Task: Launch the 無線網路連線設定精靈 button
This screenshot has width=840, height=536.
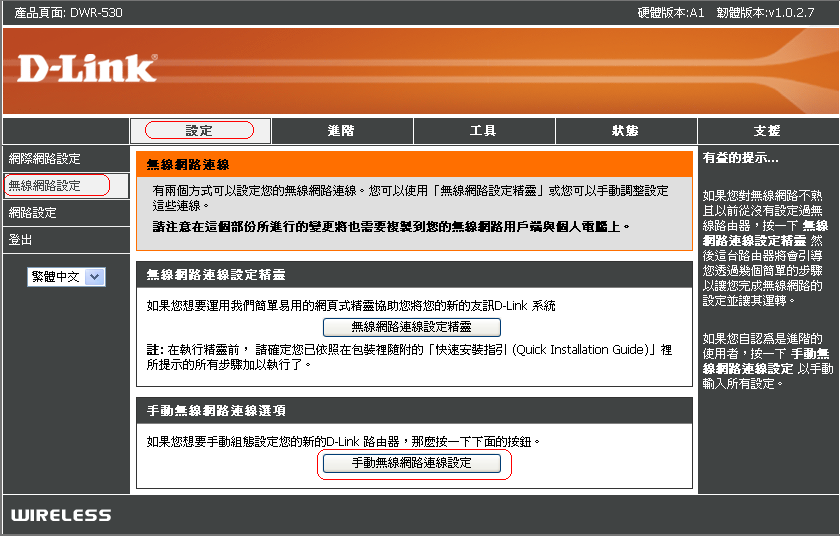Action: [x=411, y=327]
